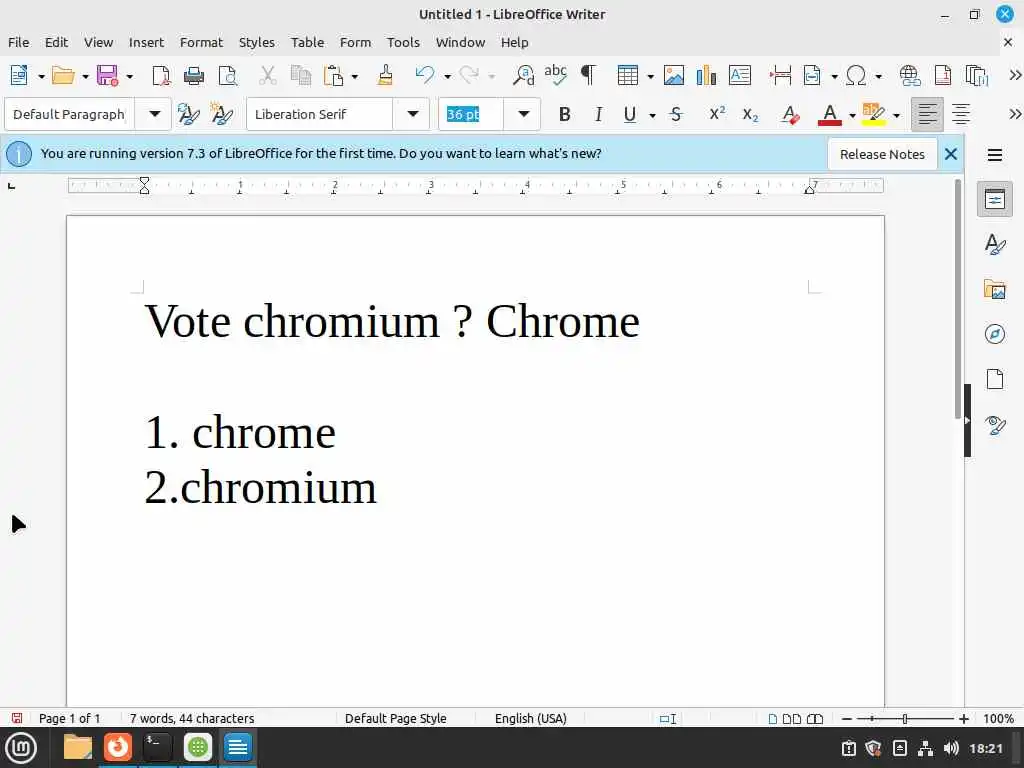This screenshot has height=768, width=1024.
Task: Open Firefox from the taskbar
Action: [118, 747]
